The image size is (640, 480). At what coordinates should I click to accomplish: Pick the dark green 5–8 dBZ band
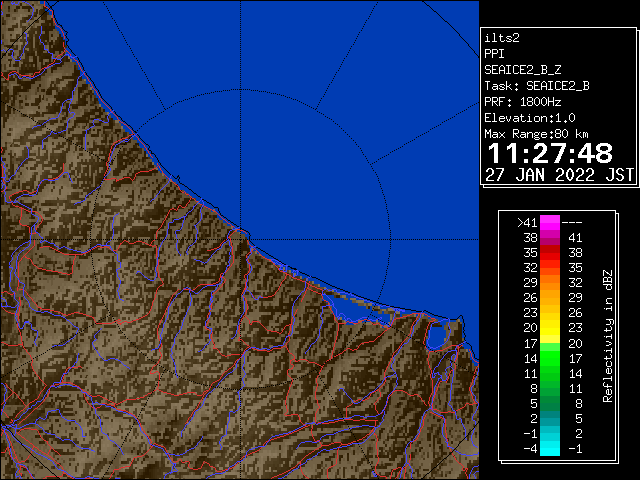tap(550, 404)
